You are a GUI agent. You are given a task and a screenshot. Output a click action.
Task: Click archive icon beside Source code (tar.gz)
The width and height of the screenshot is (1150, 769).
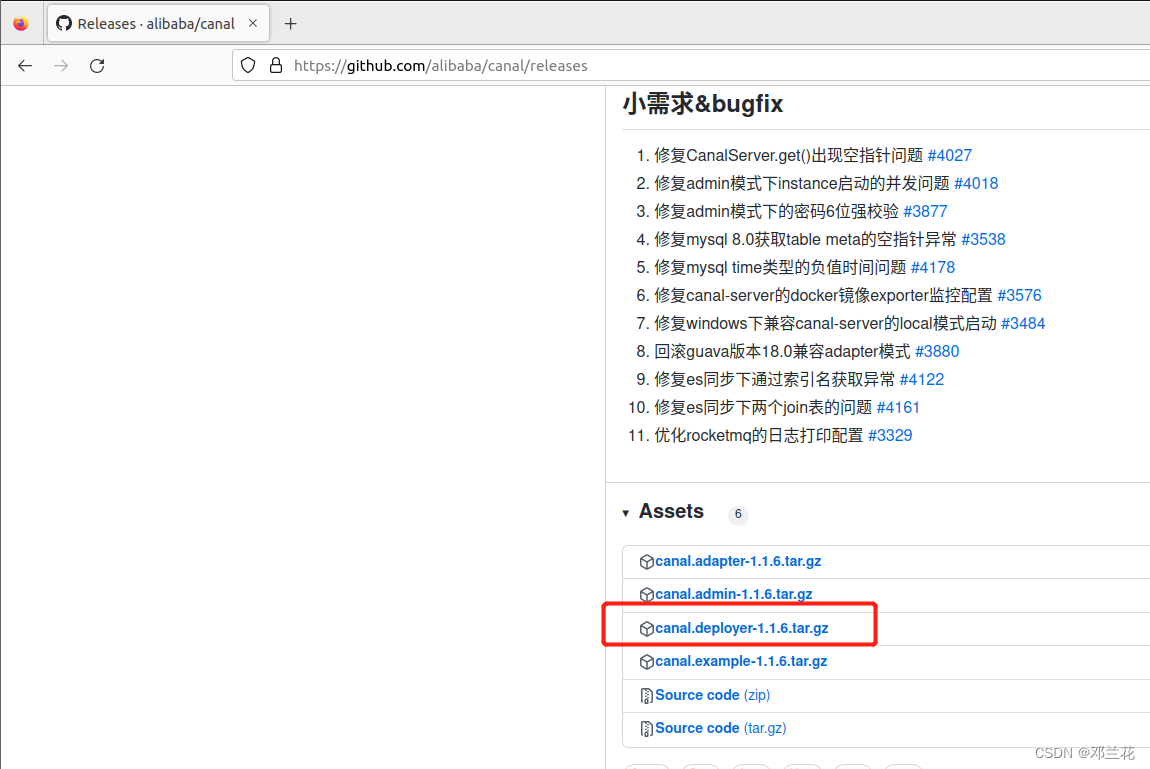coord(646,729)
